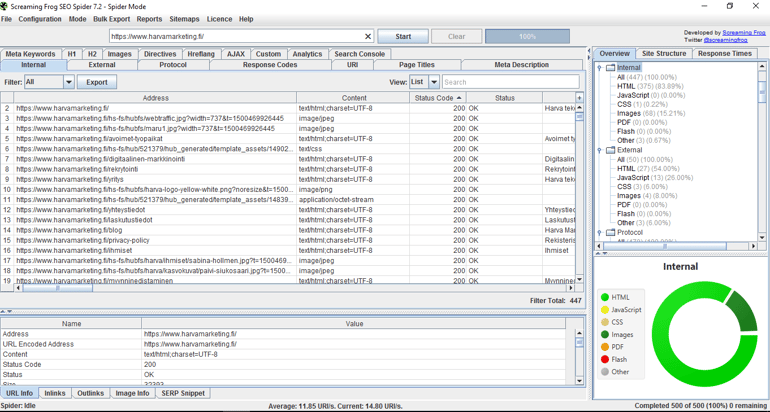Screen dimensions: 770x412
Task: Open the Screaming Frog developer link
Action: click(743, 32)
